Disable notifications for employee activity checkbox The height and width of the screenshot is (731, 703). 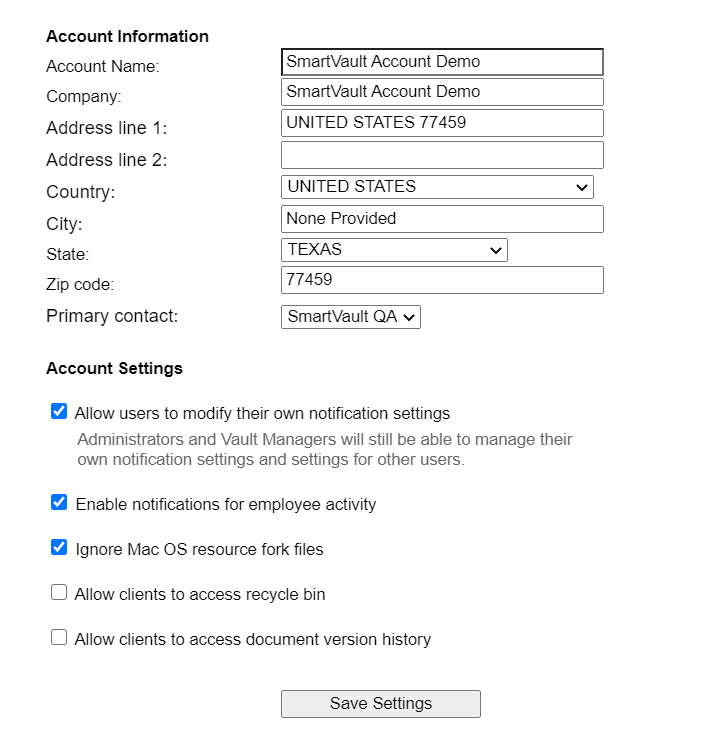click(x=59, y=503)
